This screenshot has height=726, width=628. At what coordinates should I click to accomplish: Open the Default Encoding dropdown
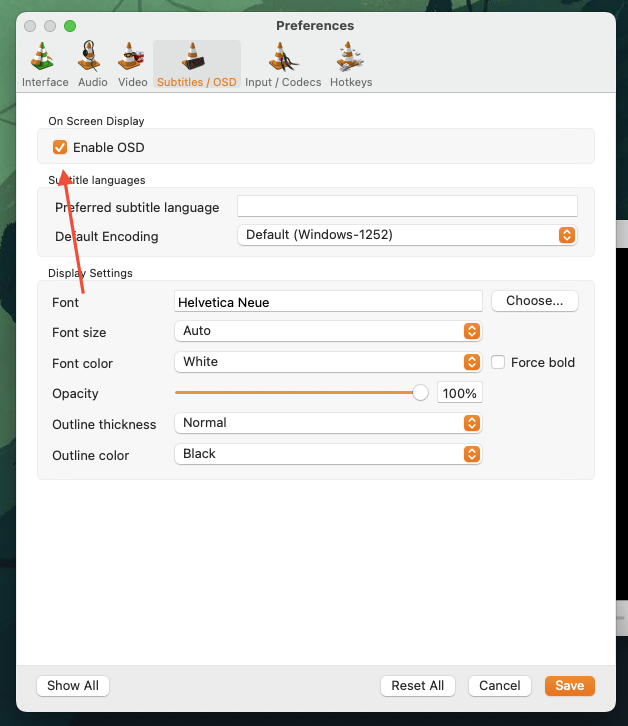(407, 235)
